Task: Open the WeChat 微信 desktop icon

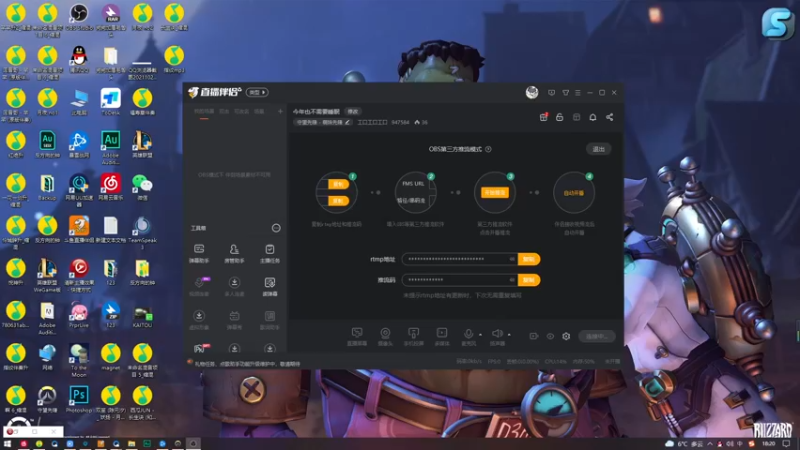Action: (142, 187)
